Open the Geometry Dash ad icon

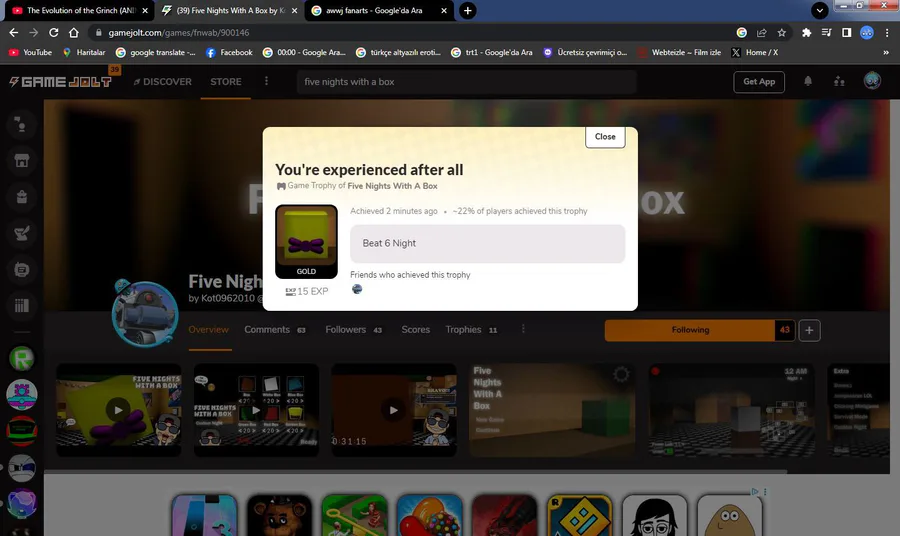click(x=580, y=515)
